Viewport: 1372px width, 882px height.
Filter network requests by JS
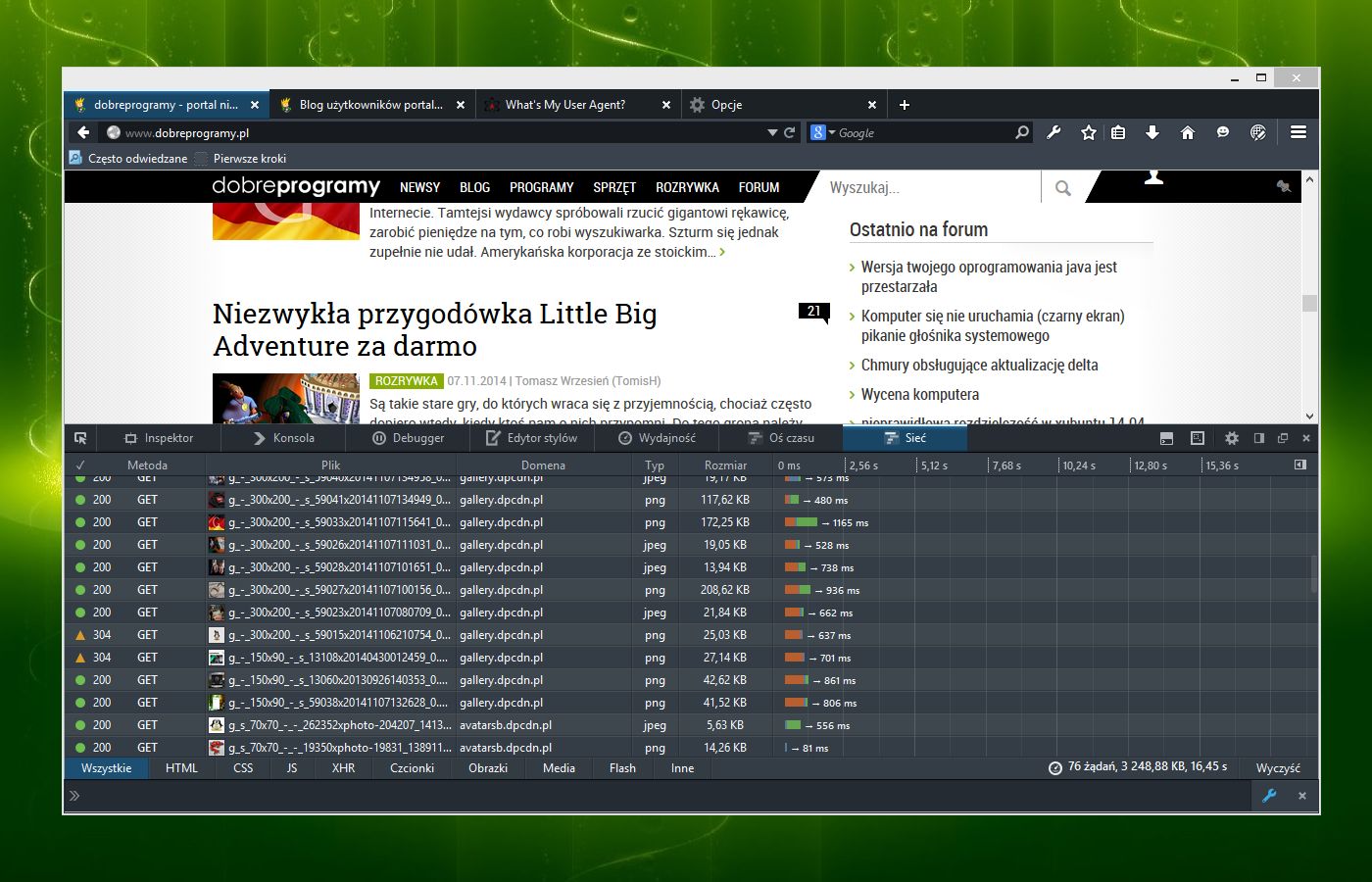[x=292, y=768]
